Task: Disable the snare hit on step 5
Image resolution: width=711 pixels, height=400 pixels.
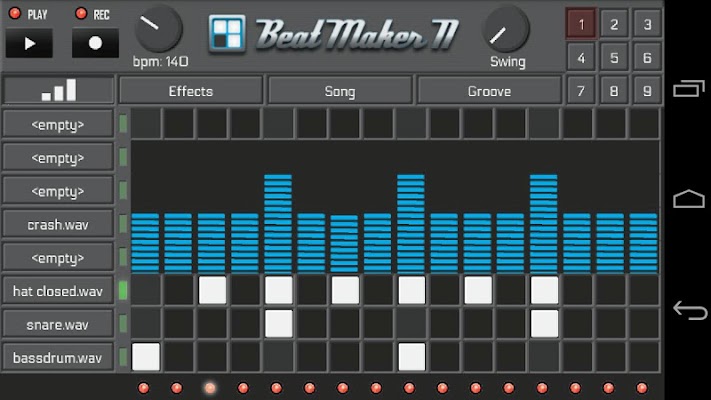Action: point(278,324)
